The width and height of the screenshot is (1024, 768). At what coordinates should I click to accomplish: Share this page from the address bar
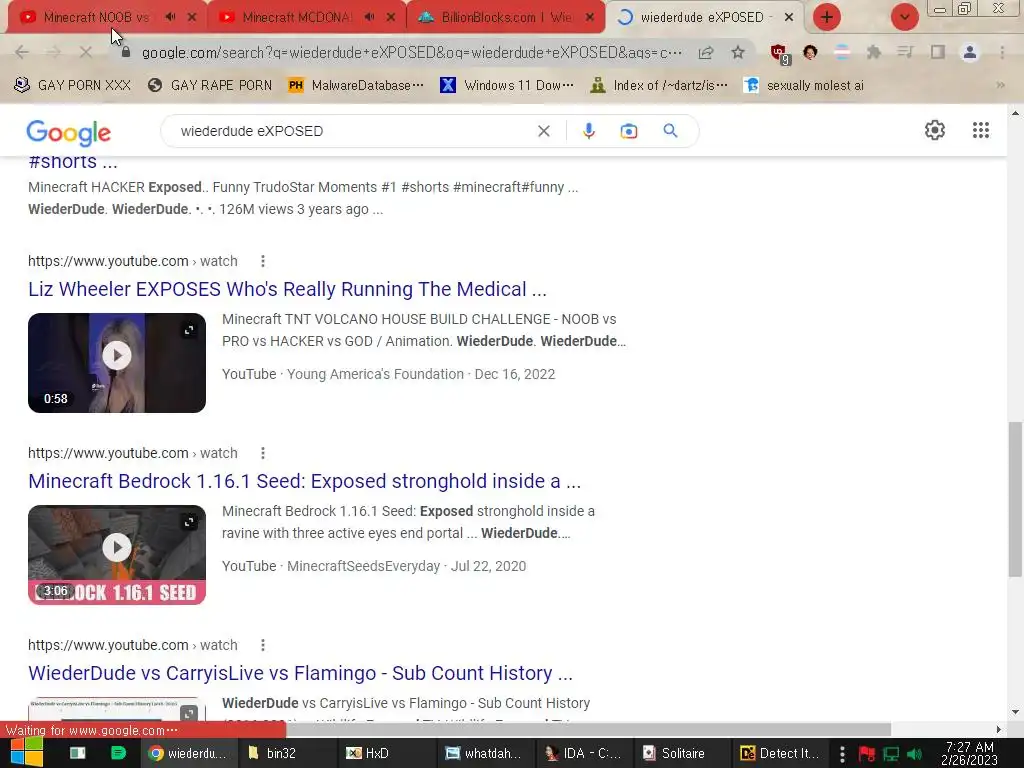click(706, 52)
